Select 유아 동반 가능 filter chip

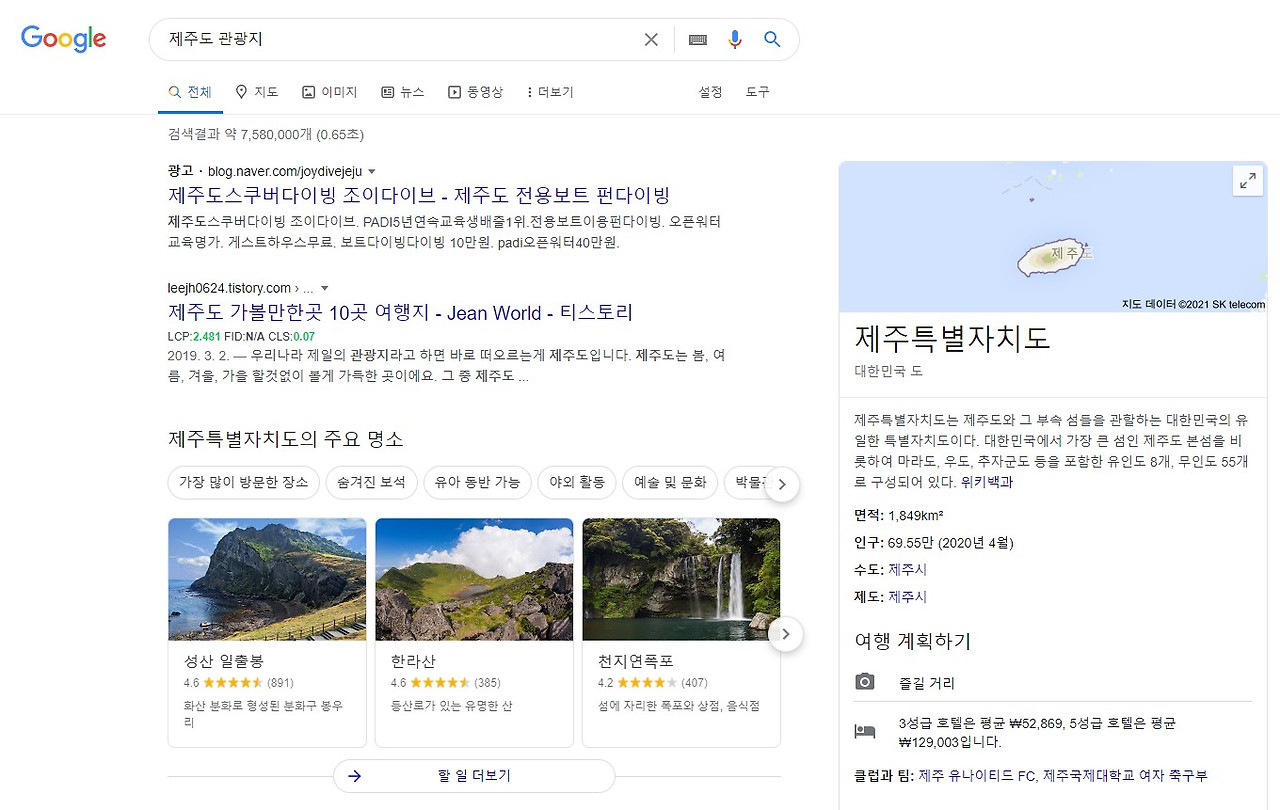pyautogui.click(x=477, y=482)
